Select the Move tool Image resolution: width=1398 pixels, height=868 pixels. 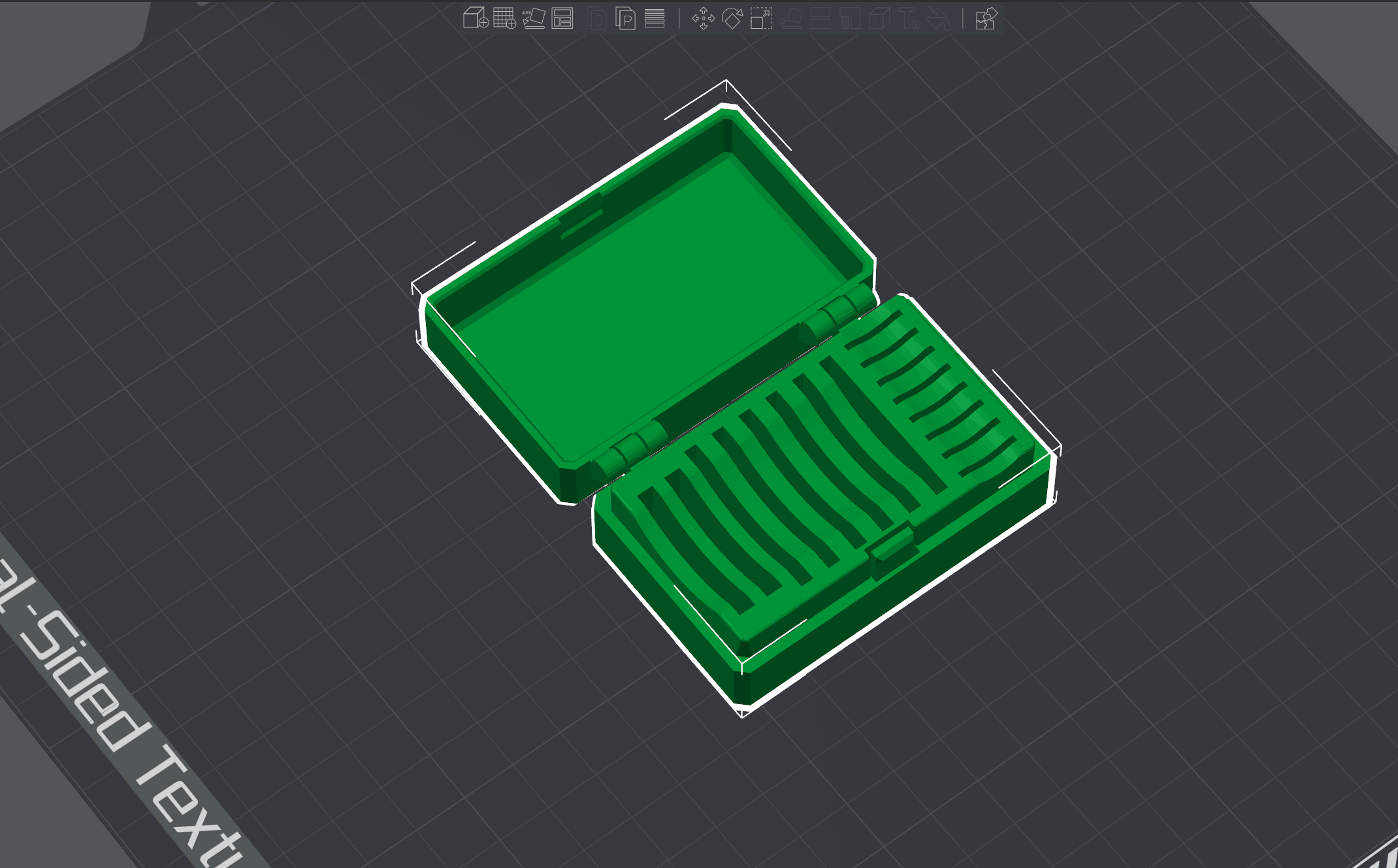704,18
